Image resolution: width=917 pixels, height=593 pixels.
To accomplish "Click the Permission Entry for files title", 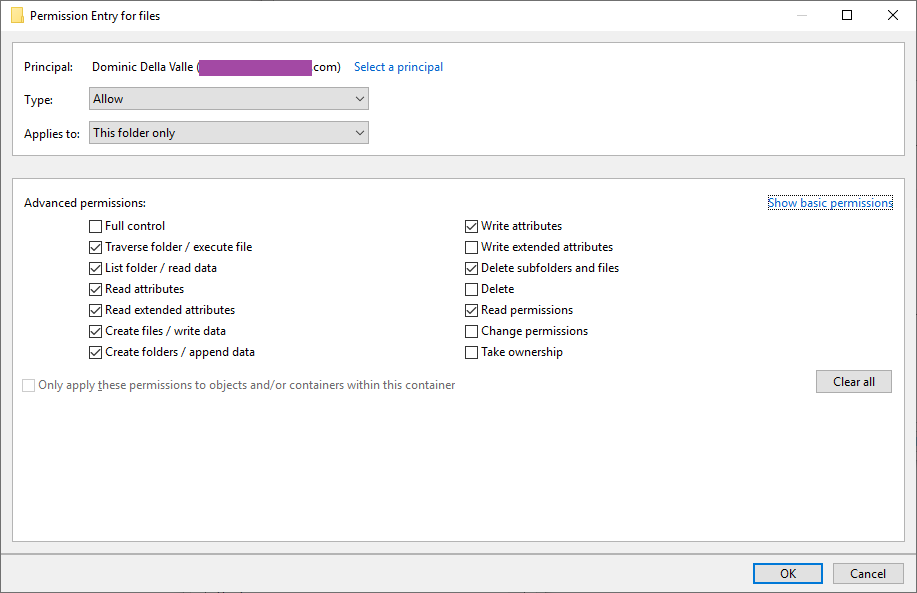I will tap(95, 16).
